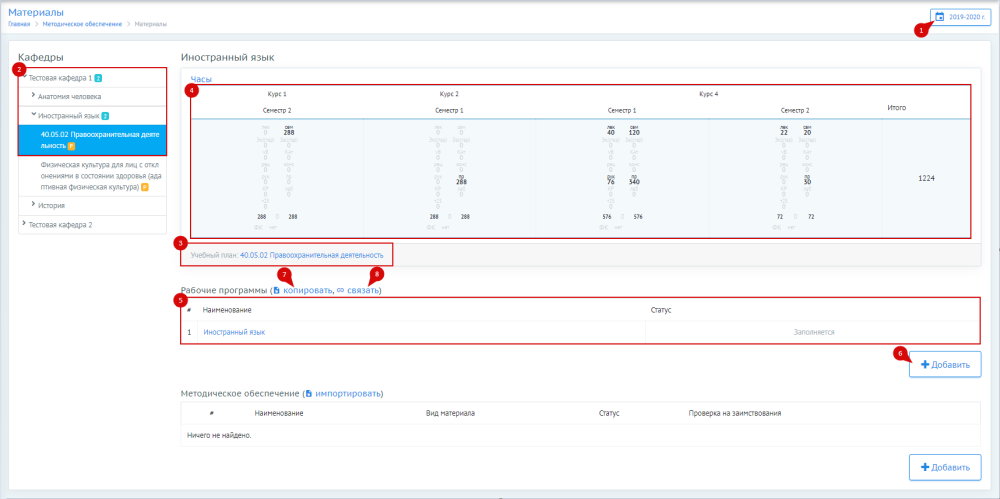Click the Статус header in Рабочие программы table
This screenshot has height=499, width=1000.
[661, 309]
